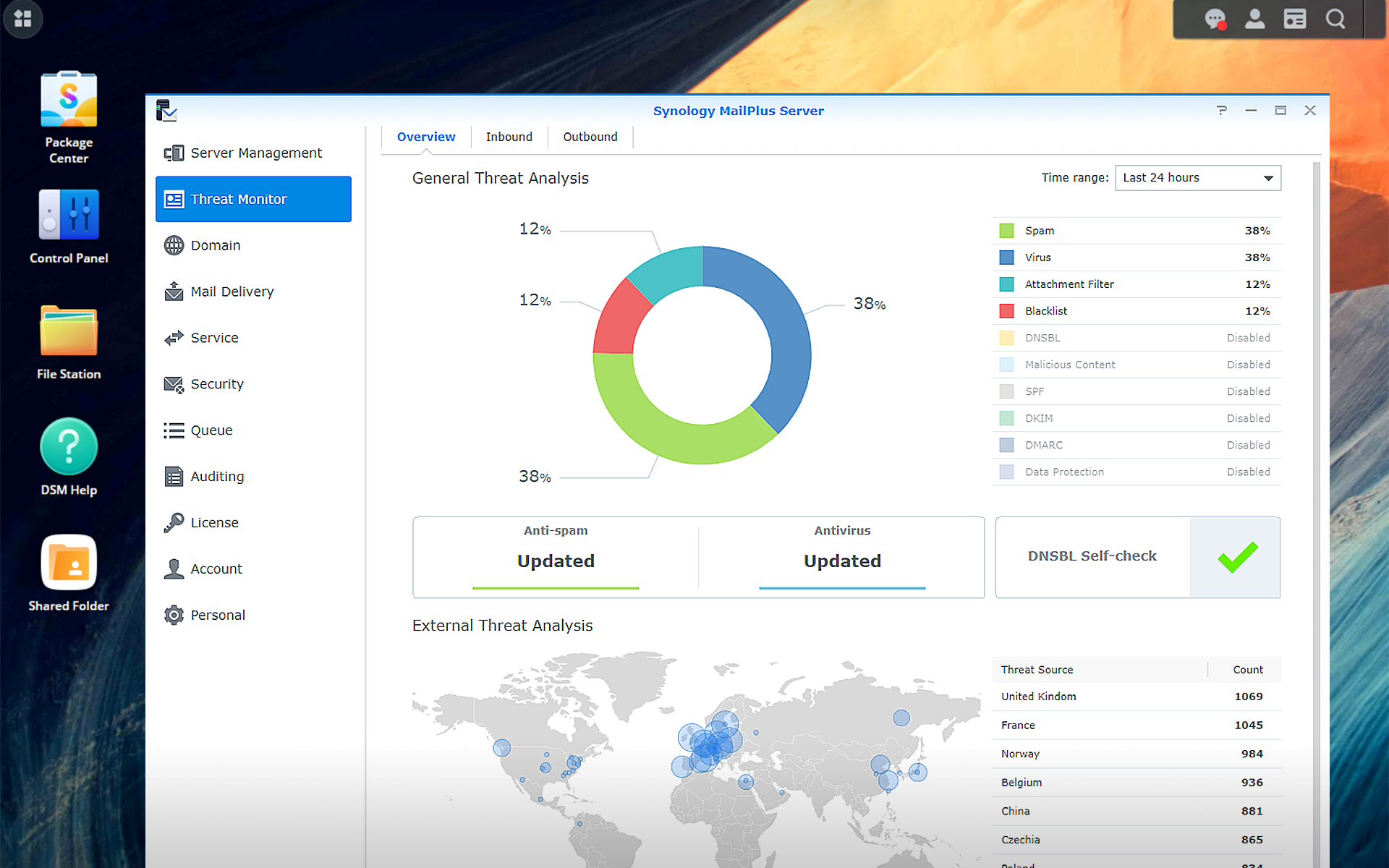The image size is (1389, 868).
Task: Click the Virus blue legend swatch
Action: pos(1006,258)
